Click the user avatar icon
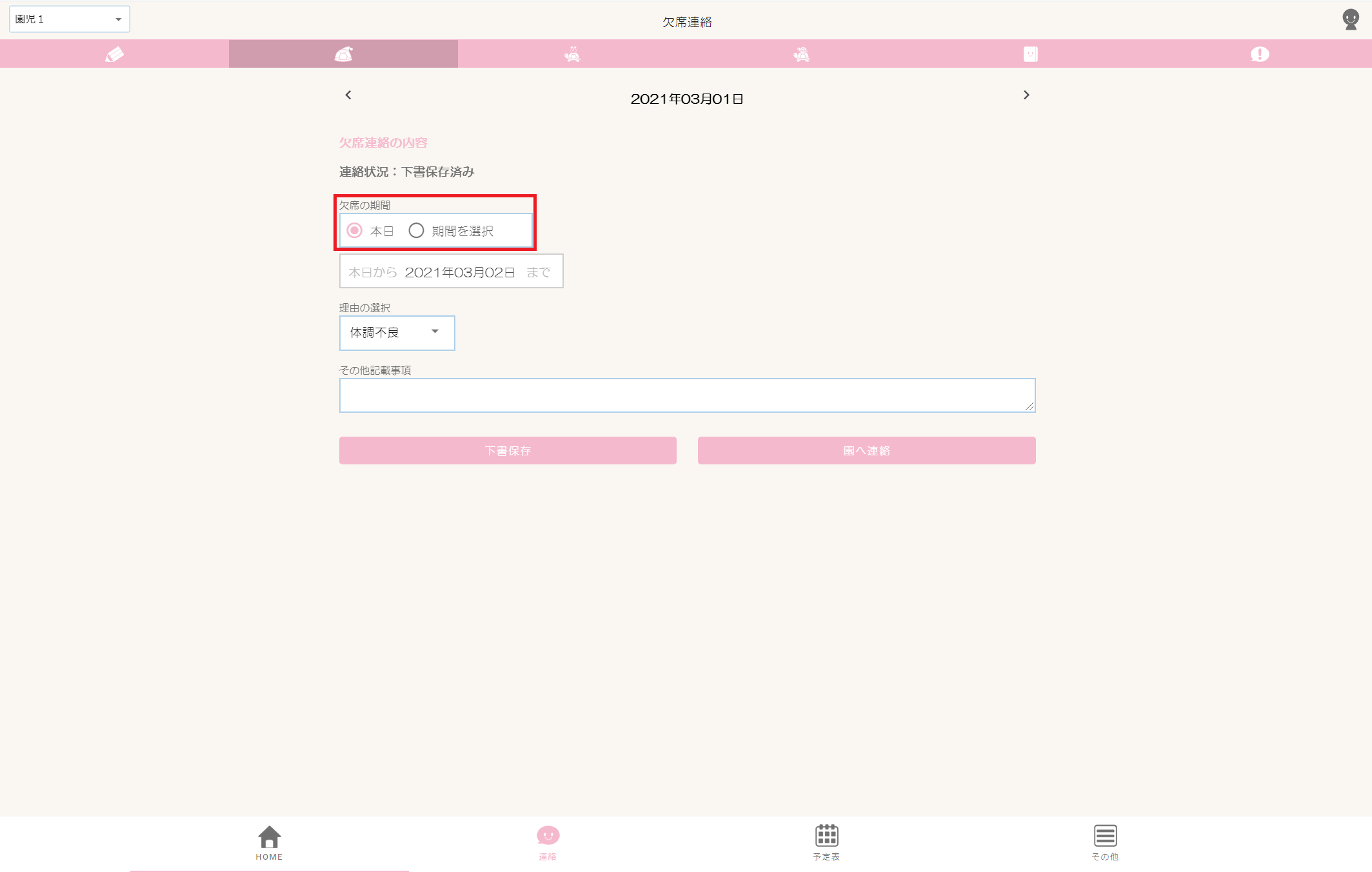Screen dimensions: 1372x872 pos(1350,19)
